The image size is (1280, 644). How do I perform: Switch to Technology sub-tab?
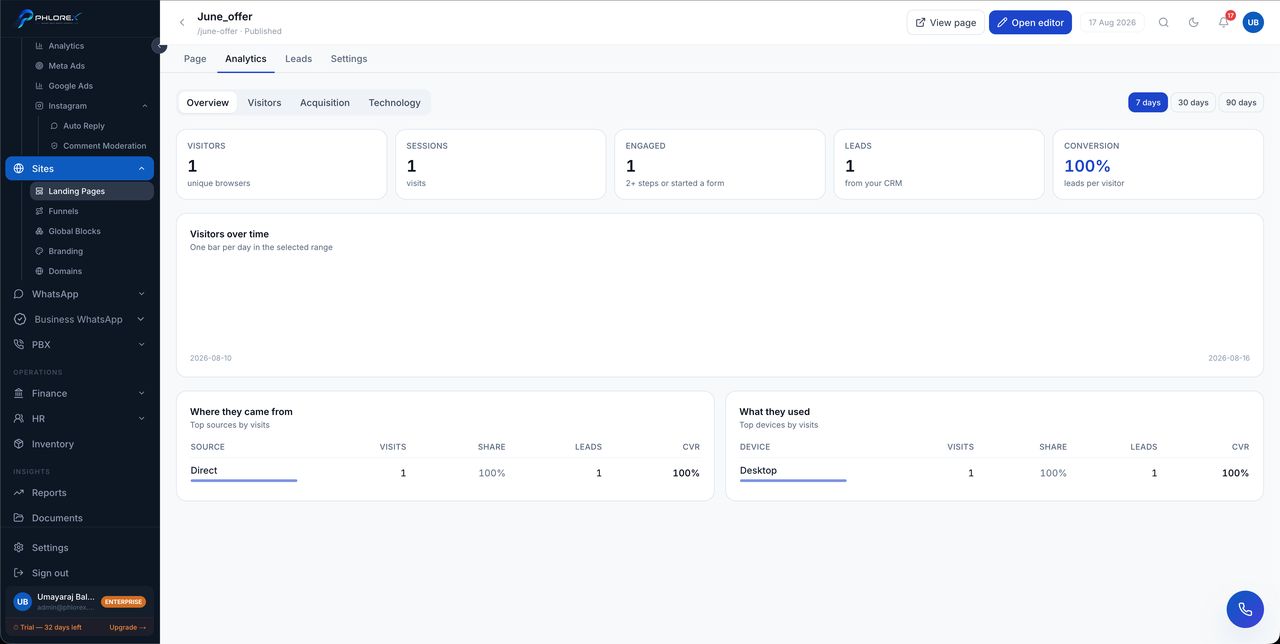pos(394,102)
